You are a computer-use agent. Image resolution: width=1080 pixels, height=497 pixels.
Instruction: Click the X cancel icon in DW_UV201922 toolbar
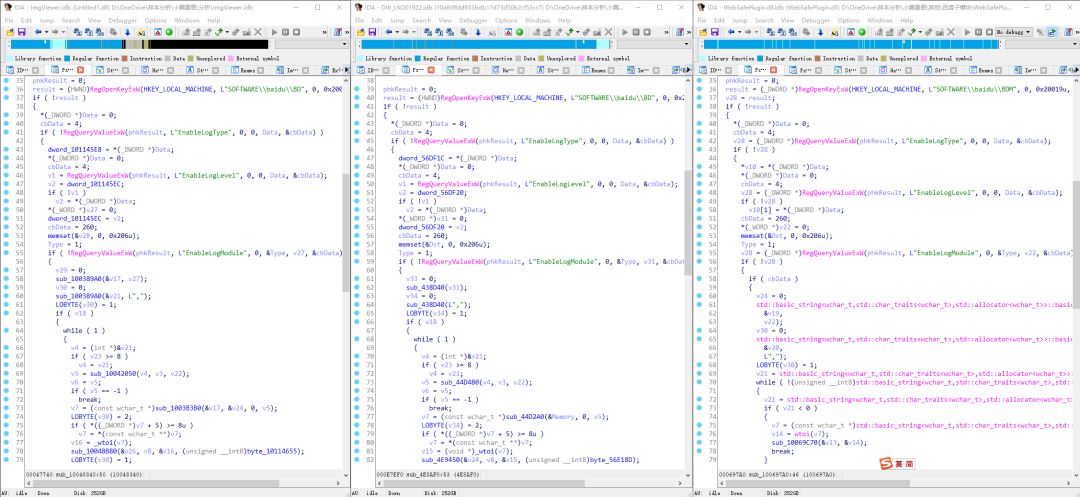pos(608,32)
